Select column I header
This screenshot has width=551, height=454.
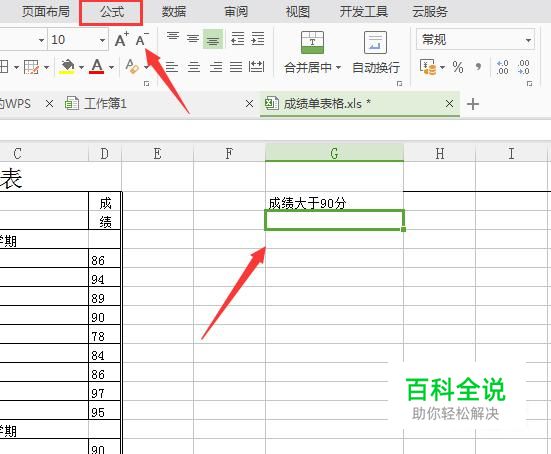tap(511, 153)
